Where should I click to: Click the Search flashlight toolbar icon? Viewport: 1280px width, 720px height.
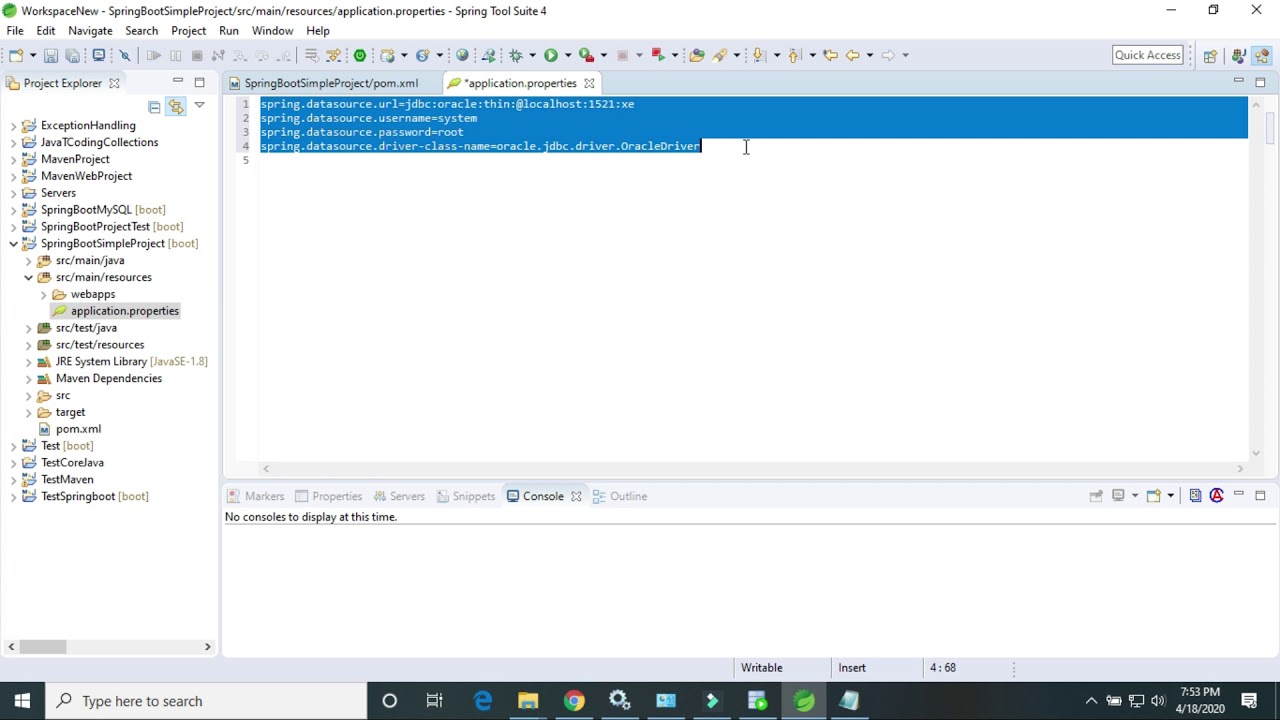[x=720, y=55]
